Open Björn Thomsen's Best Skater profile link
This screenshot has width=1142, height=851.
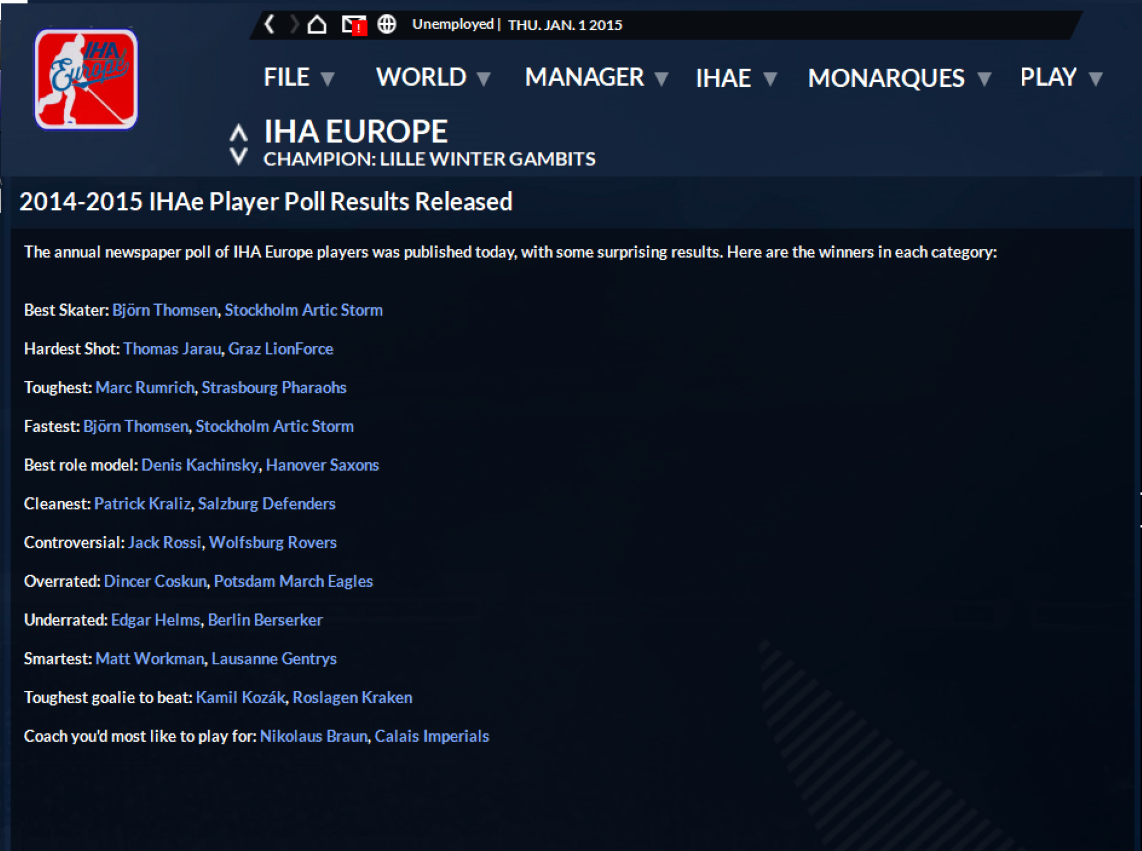pos(164,310)
